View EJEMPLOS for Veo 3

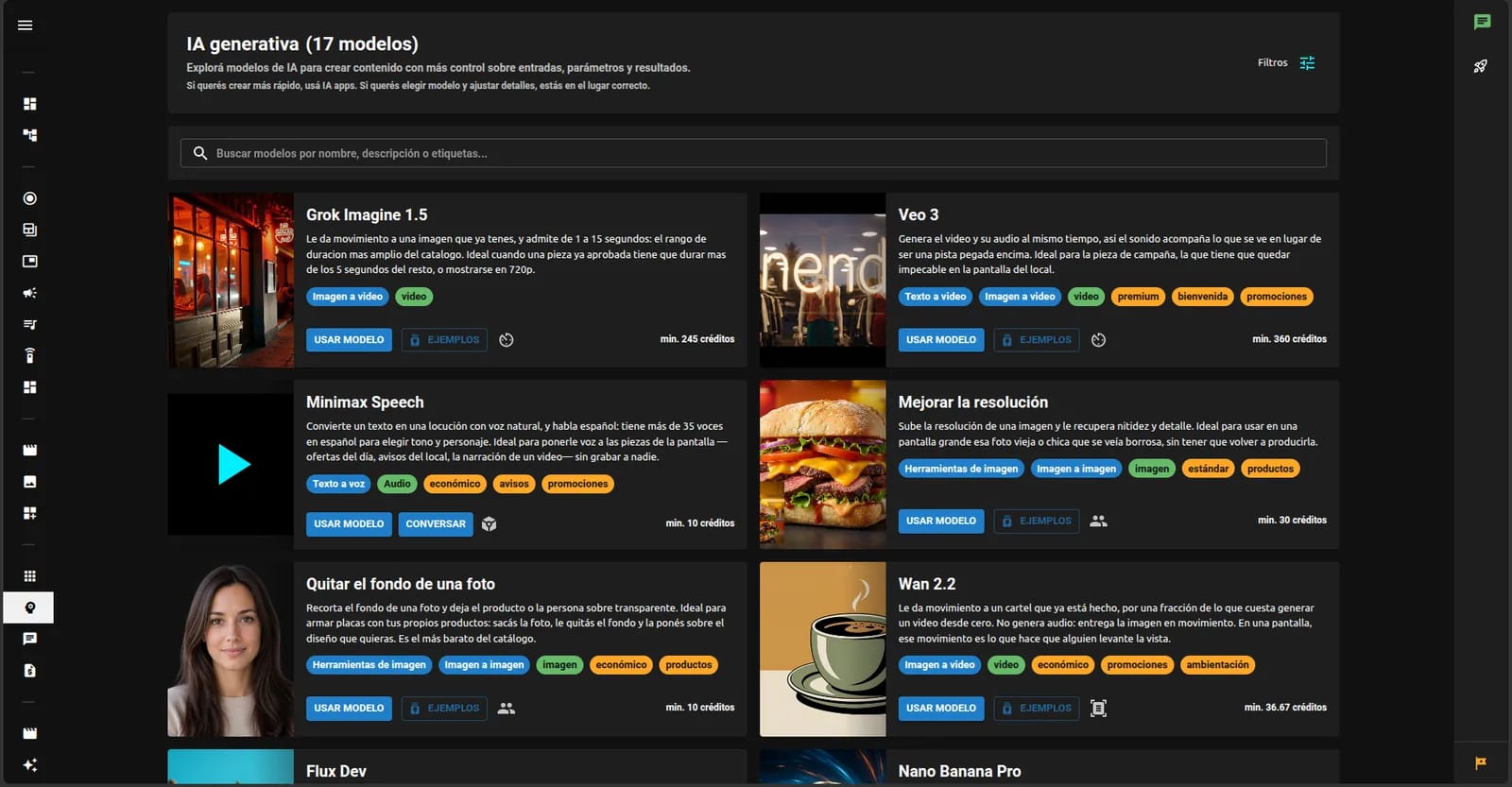click(1037, 340)
